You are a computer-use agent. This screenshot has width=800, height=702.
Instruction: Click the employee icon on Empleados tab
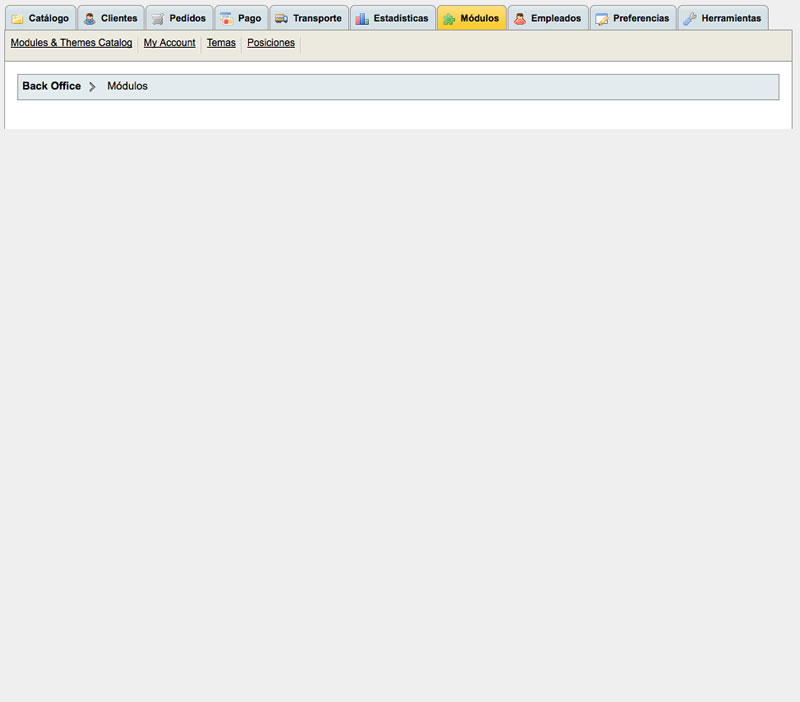[520, 19]
